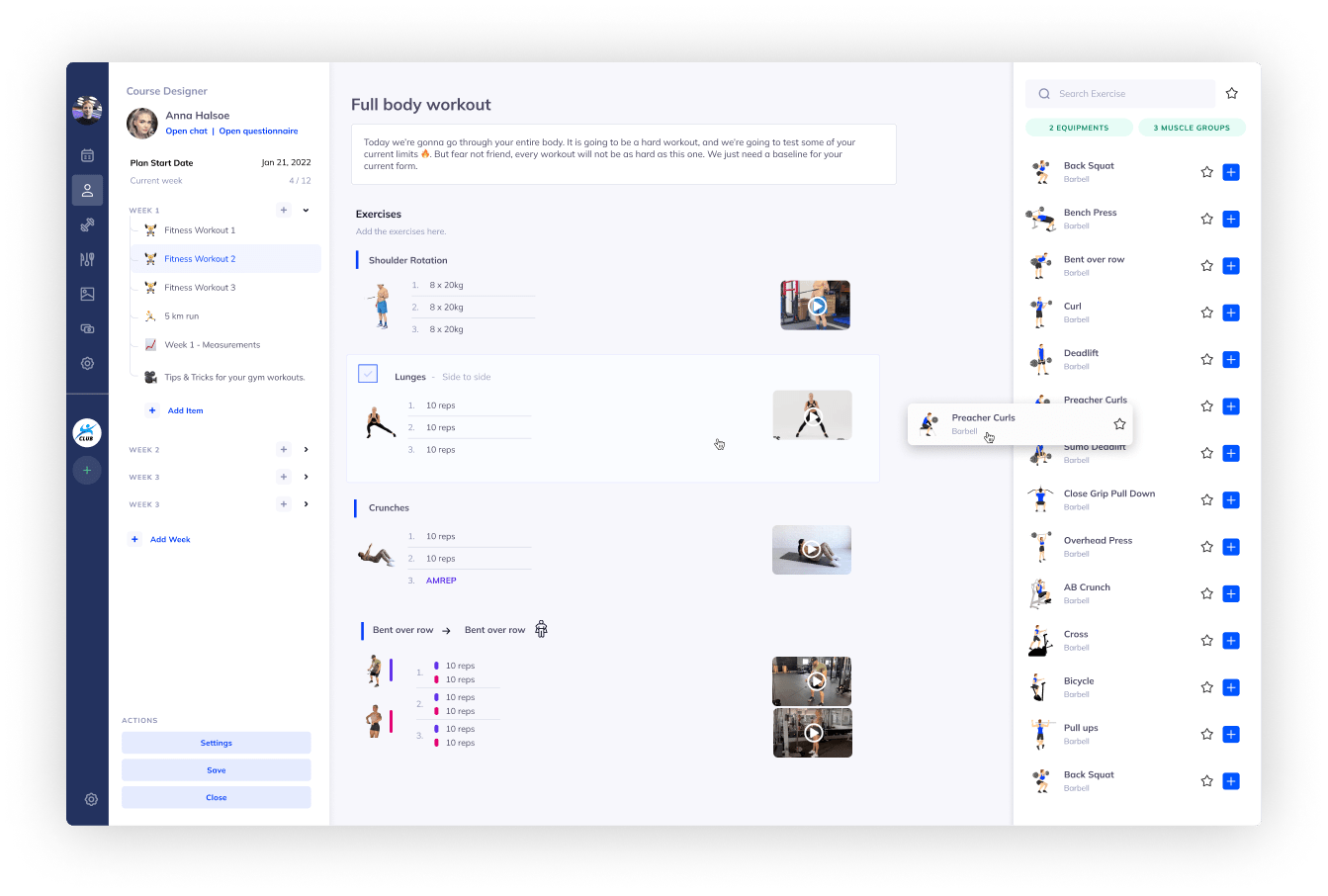The height and width of the screenshot is (896, 1328).
Task: Click the Full body workout title
Action: tap(421, 105)
